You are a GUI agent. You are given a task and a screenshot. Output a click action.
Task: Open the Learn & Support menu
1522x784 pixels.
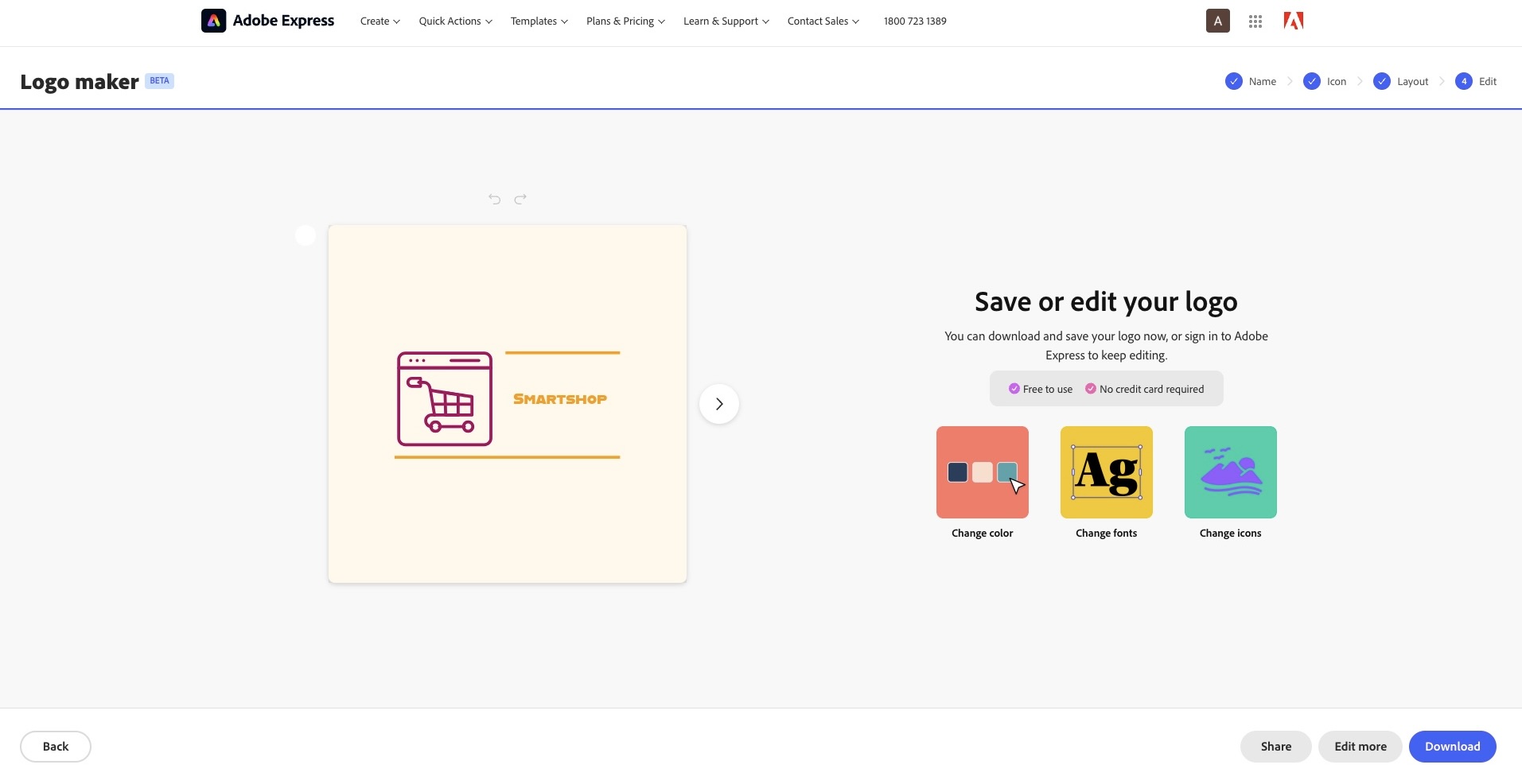click(x=725, y=21)
